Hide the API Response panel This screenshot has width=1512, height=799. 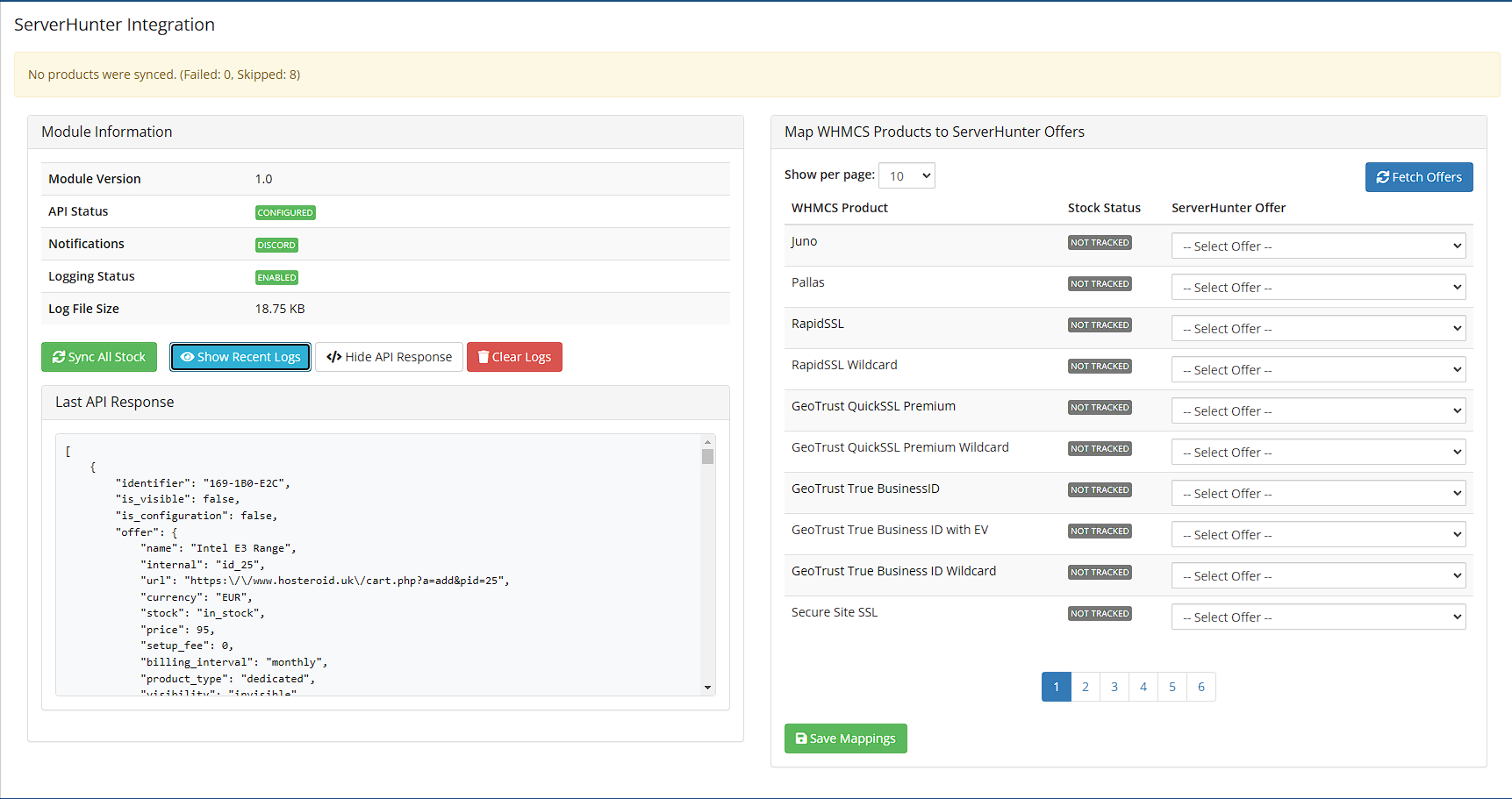click(389, 357)
